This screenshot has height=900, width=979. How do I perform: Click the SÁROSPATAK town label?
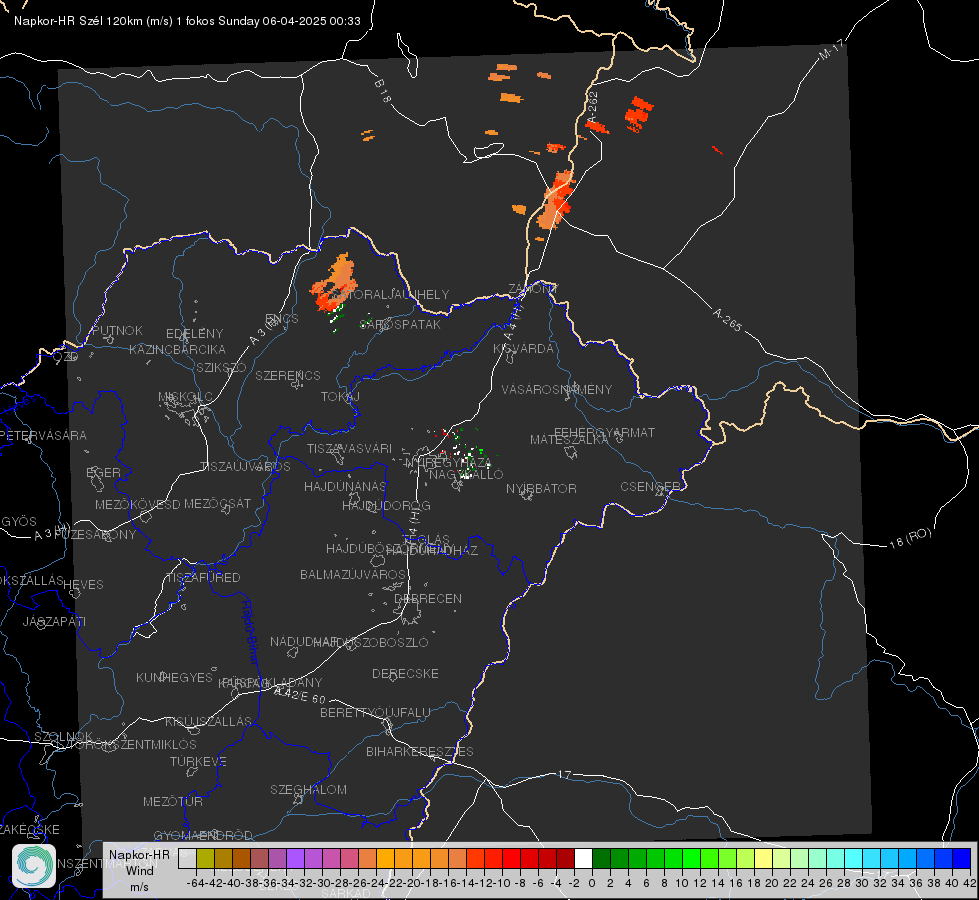click(400, 324)
